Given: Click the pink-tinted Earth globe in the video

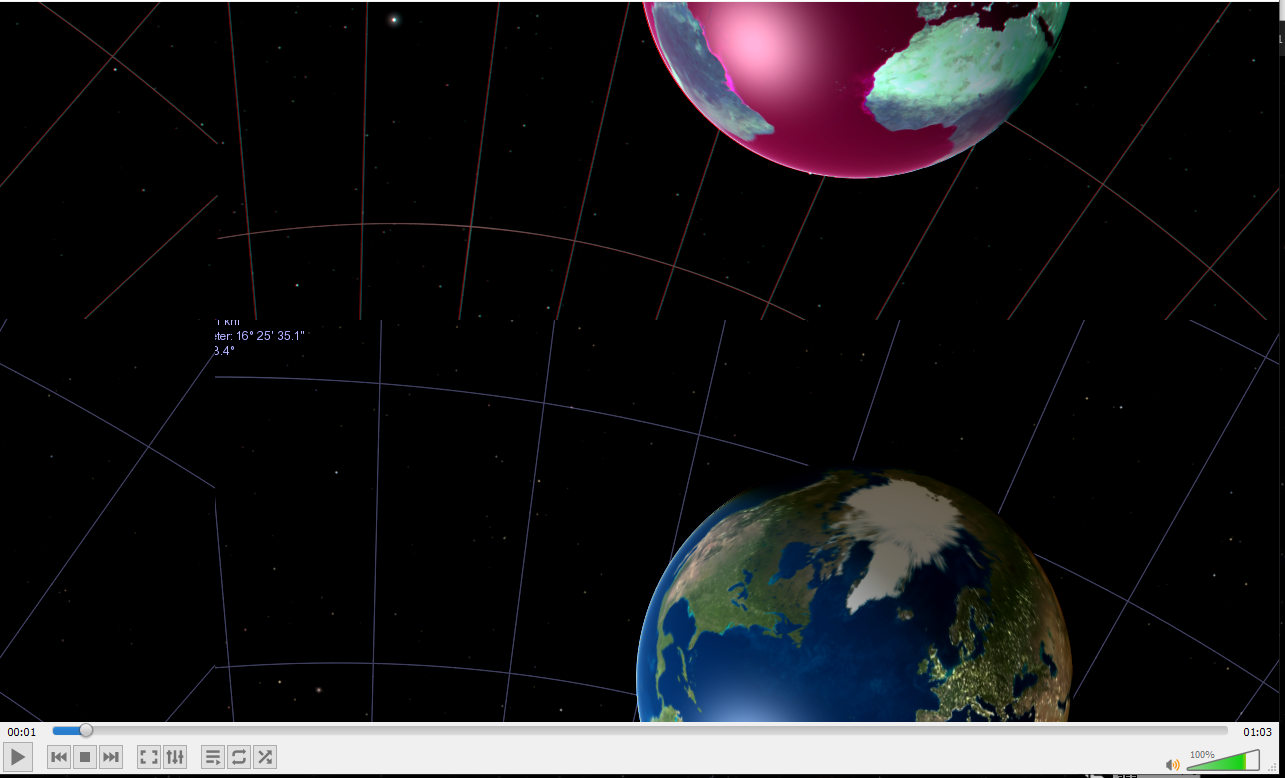Looking at the screenshot, I should click(x=855, y=88).
